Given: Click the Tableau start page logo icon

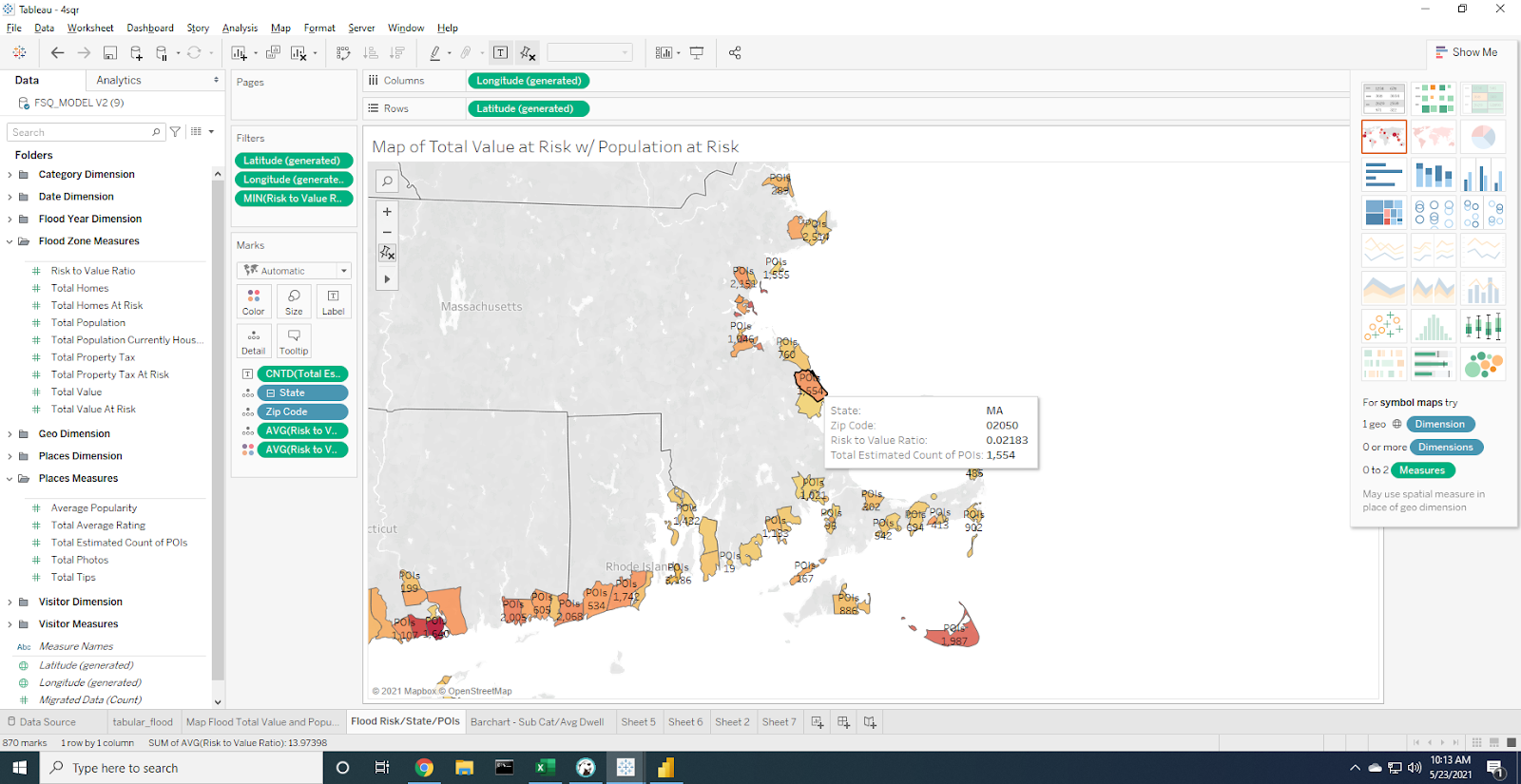Looking at the screenshot, I should 19,53.
